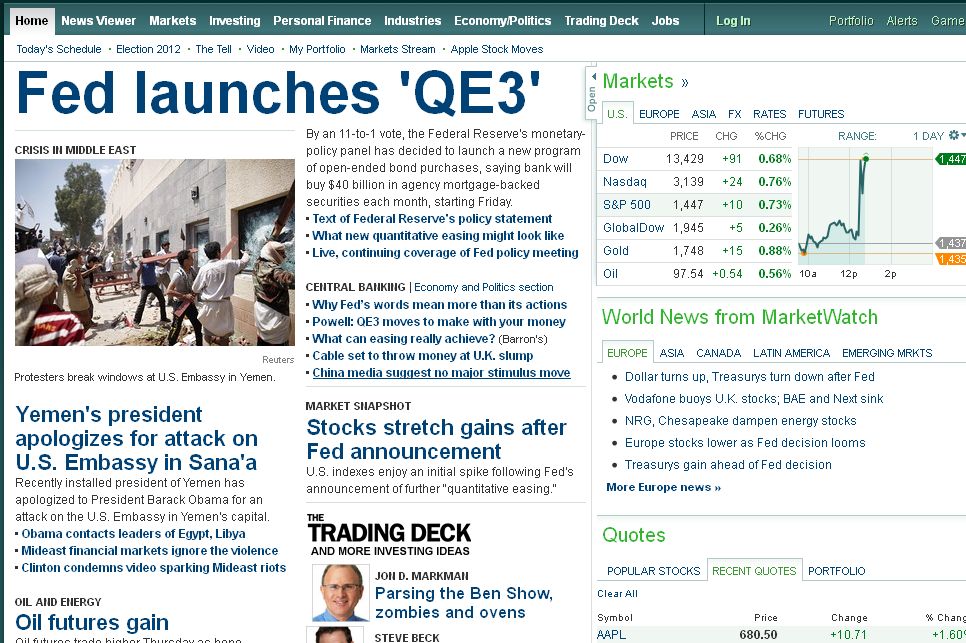Viewport: 966px width, 643px height.
Task: Click Clear All in Quotes
Action: click(617, 594)
